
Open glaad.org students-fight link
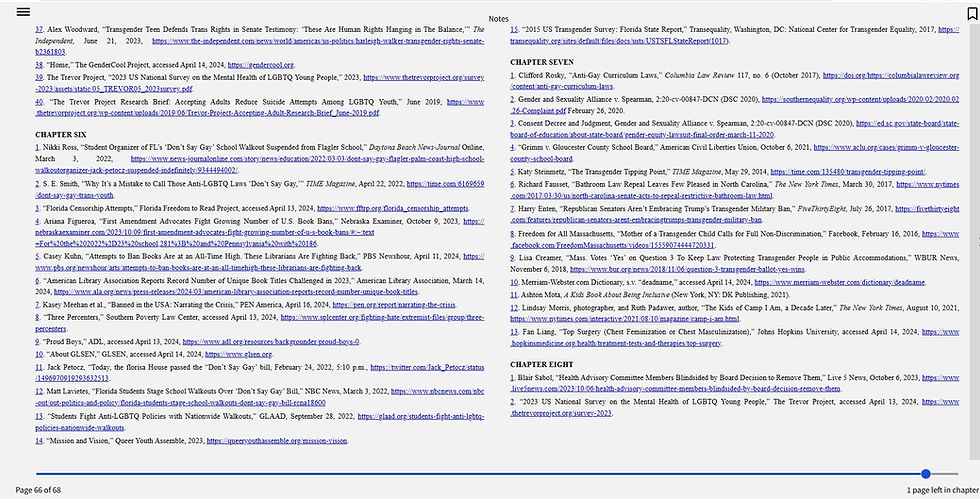(x=421, y=416)
